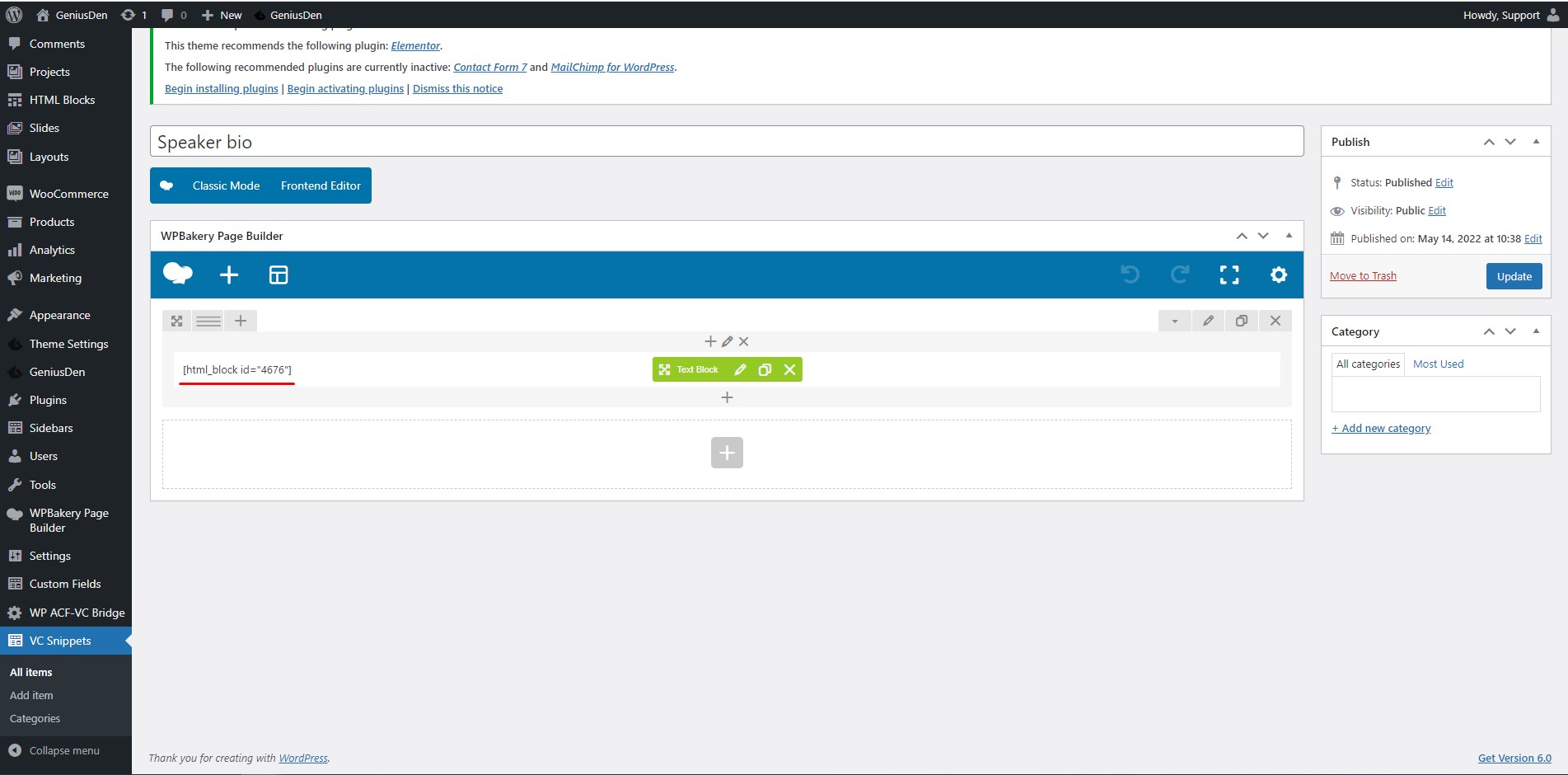Switch to Classic Mode
The height and width of the screenshot is (775, 1568).
tap(226, 186)
